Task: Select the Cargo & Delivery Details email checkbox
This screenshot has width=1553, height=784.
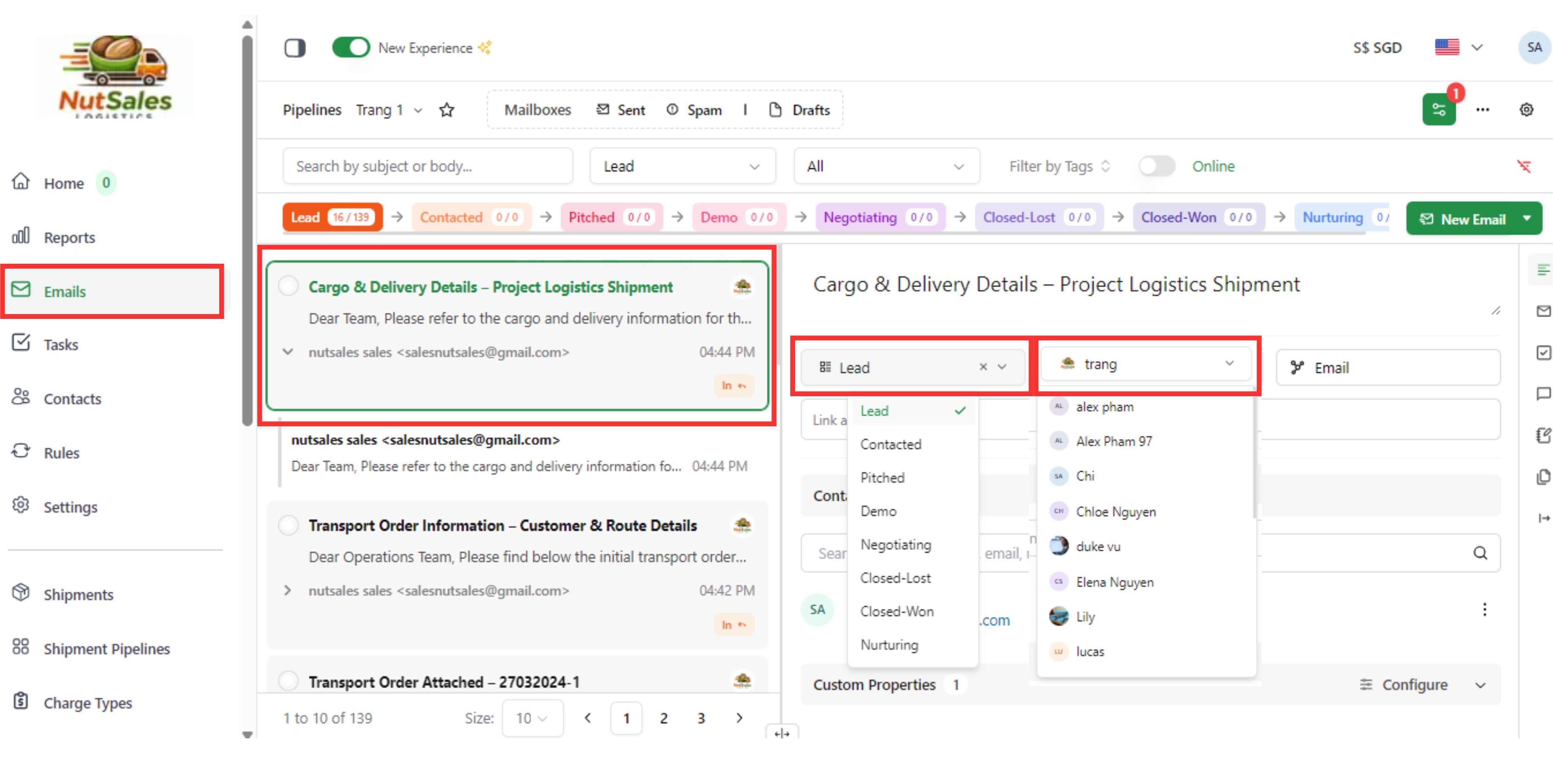Action: 288,286
